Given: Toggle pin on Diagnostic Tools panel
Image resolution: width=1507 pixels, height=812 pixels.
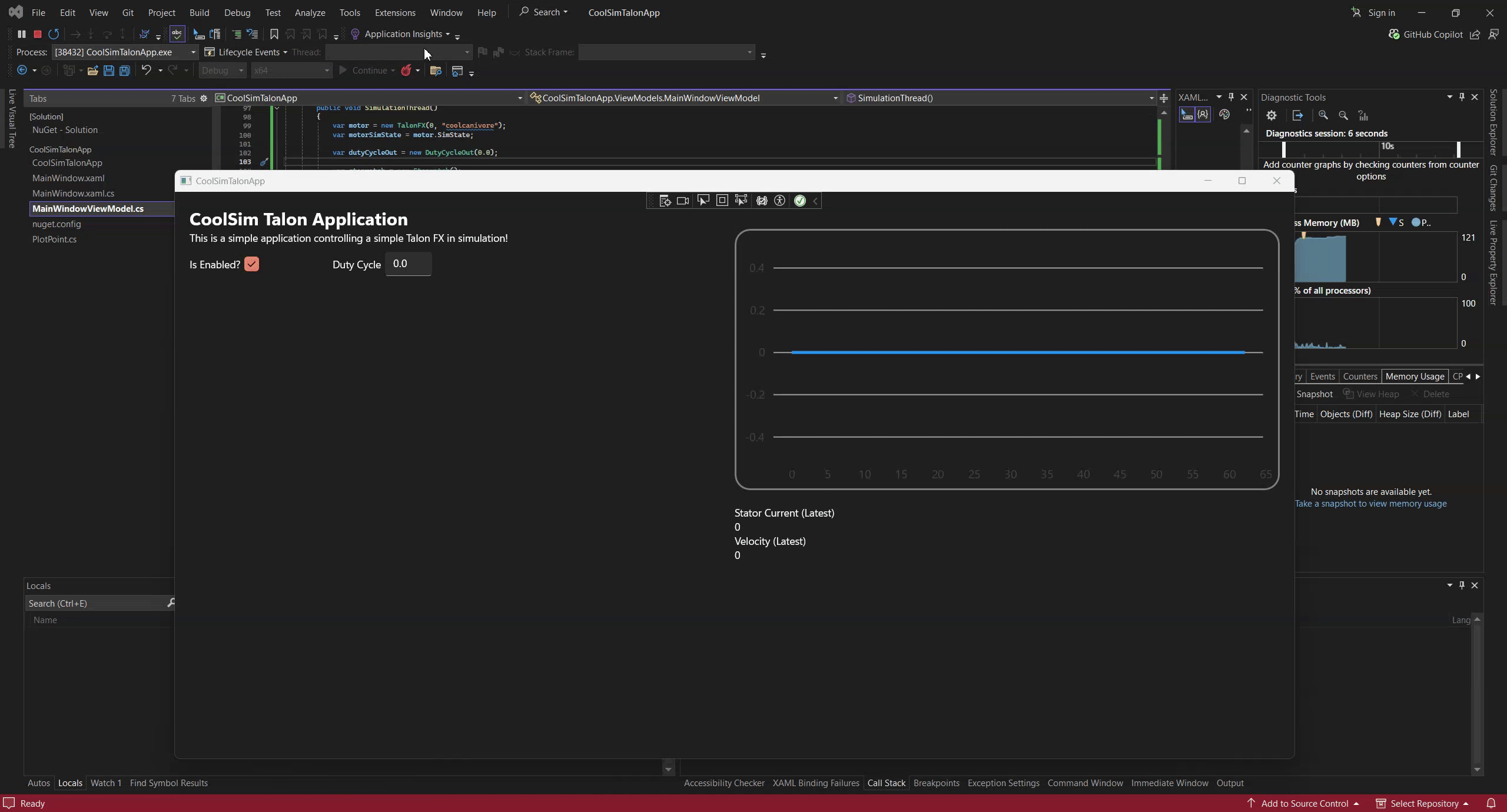Looking at the screenshot, I should [1462, 97].
